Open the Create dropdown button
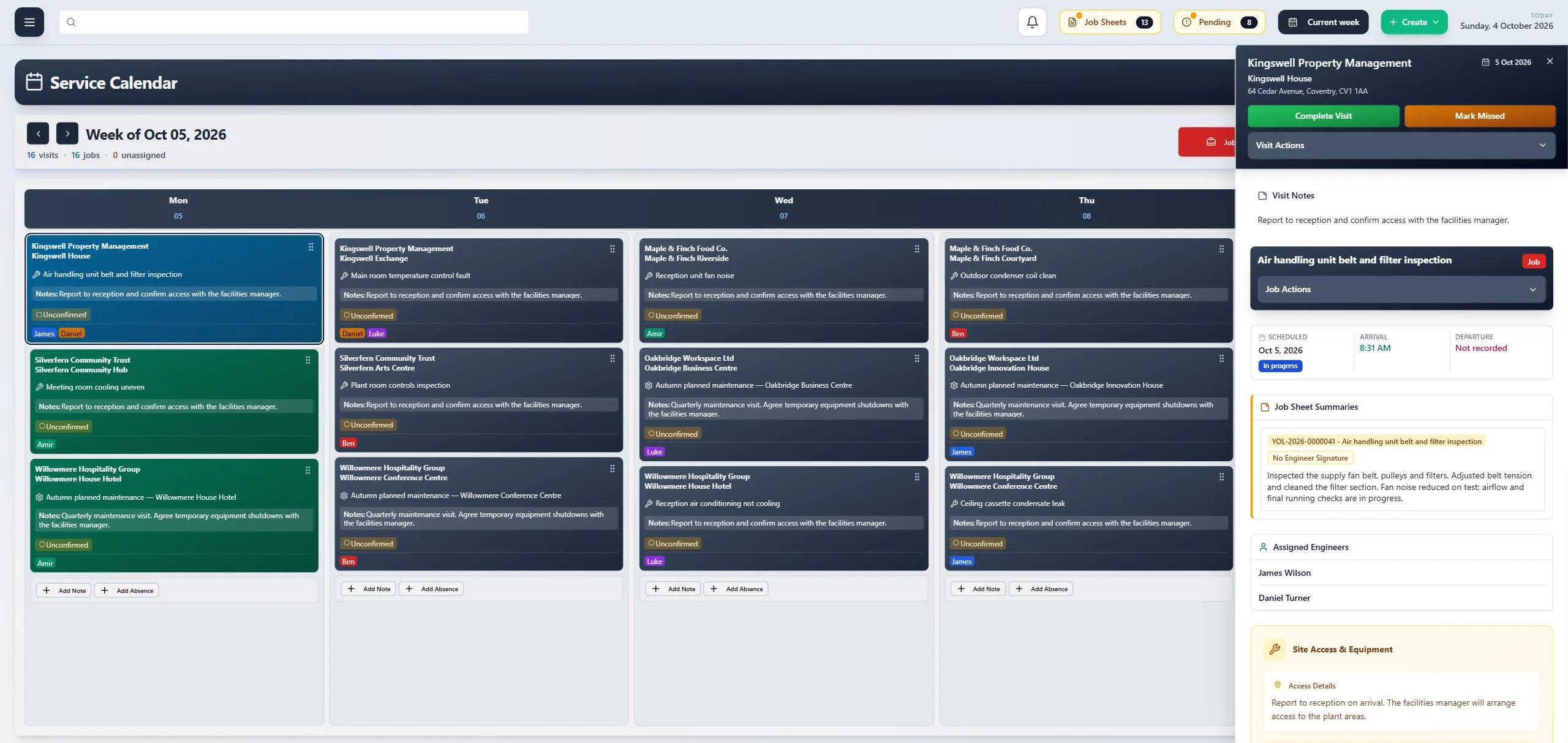This screenshot has height=743, width=1568. click(x=1414, y=22)
